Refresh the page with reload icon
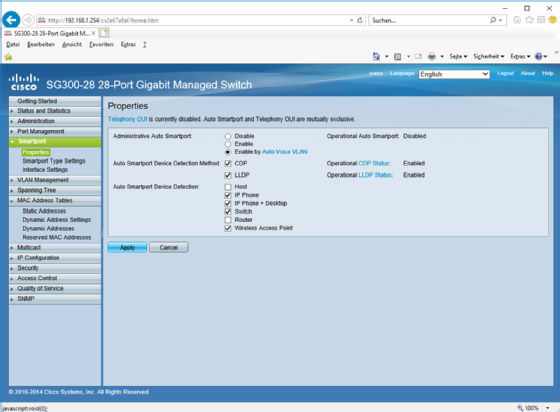This screenshot has height=412, width=560. click(x=360, y=20)
